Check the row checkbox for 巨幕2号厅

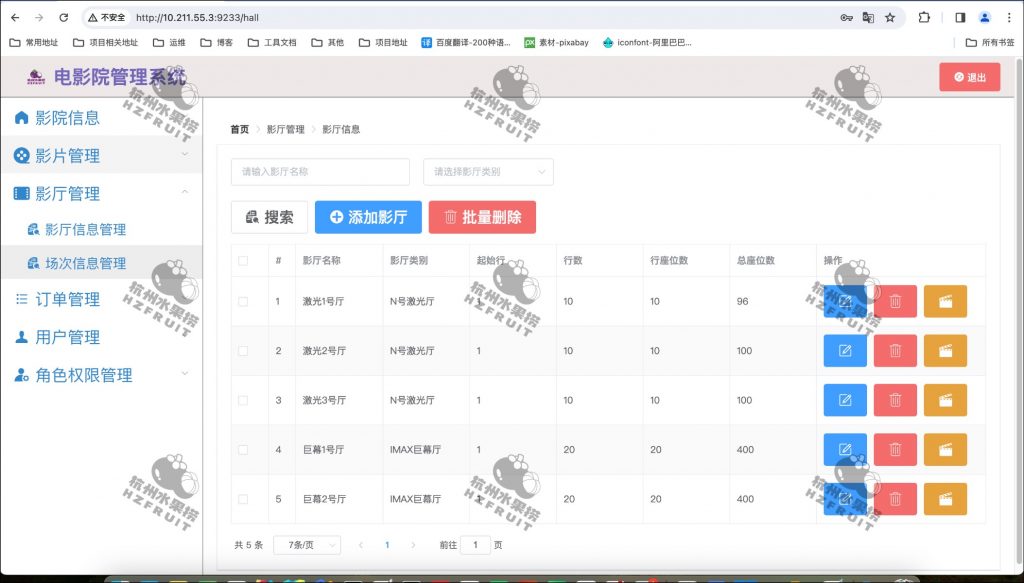[x=242, y=498]
